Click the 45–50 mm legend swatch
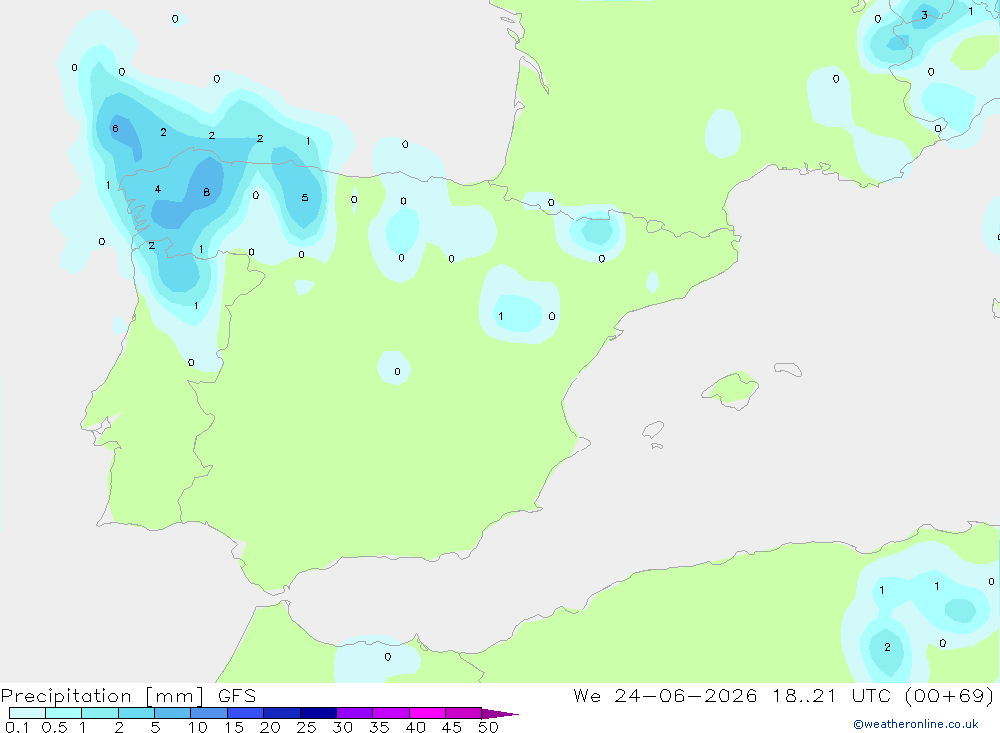 (463, 713)
